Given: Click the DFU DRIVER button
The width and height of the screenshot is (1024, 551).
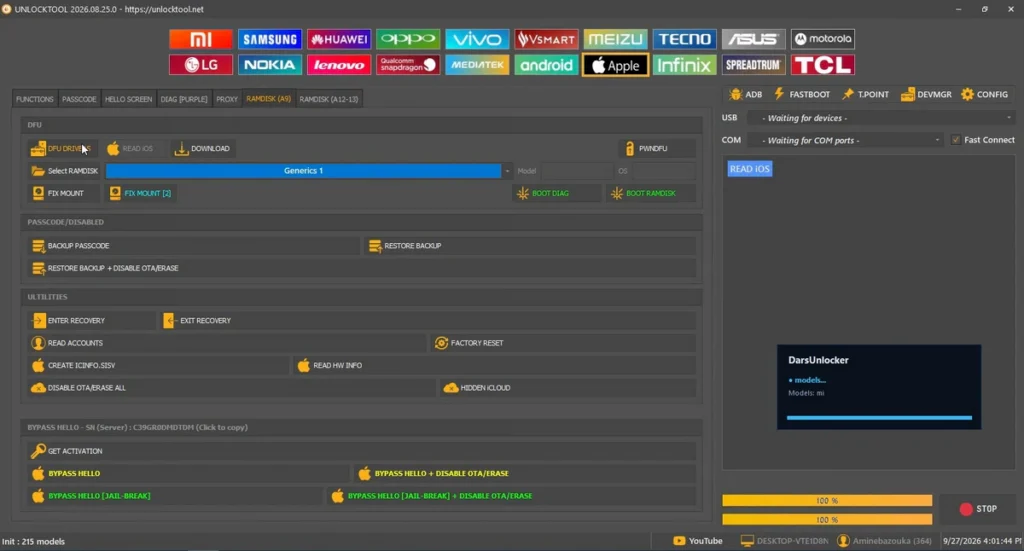Looking at the screenshot, I should [61, 149].
